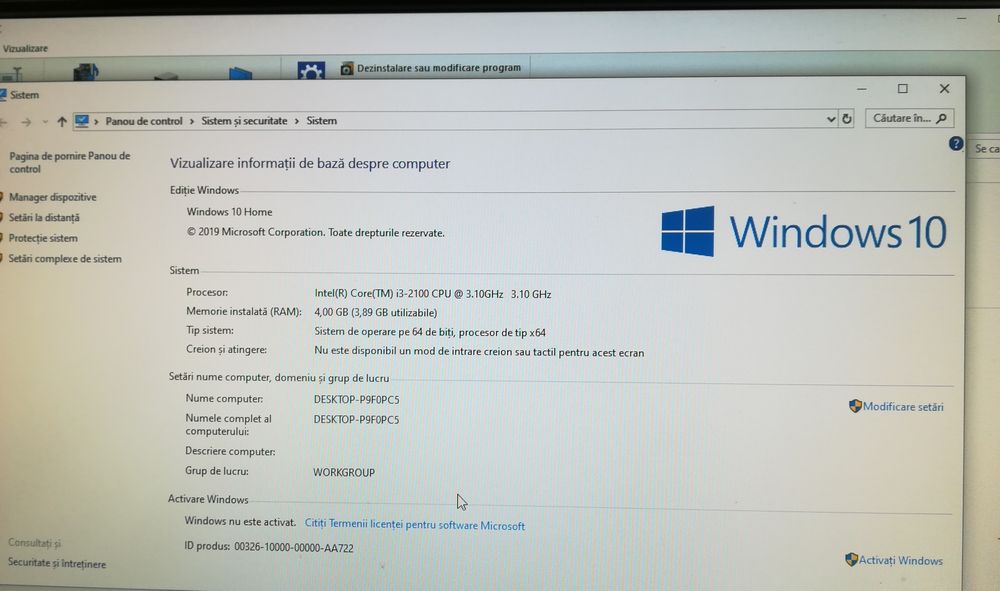1000x591 pixels.
Task: Click the forward navigation arrow
Action: click(26, 122)
